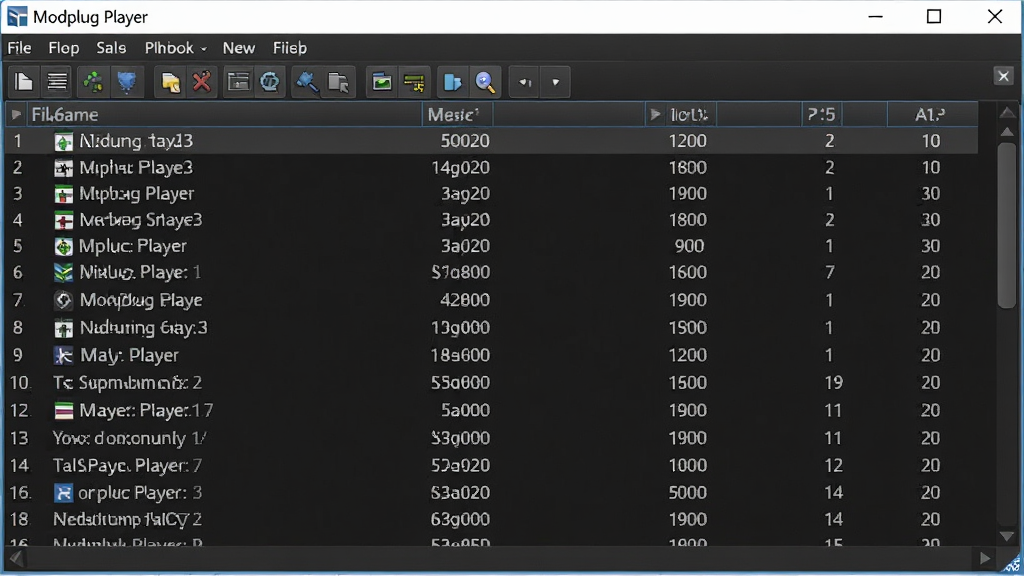Image resolution: width=1024 pixels, height=576 pixels.
Task: Click the file icon of Mipbag Player
Action: [63, 195]
